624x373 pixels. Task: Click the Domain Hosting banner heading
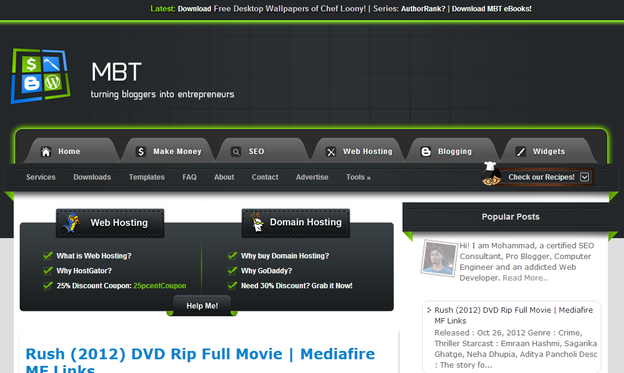click(x=296, y=223)
